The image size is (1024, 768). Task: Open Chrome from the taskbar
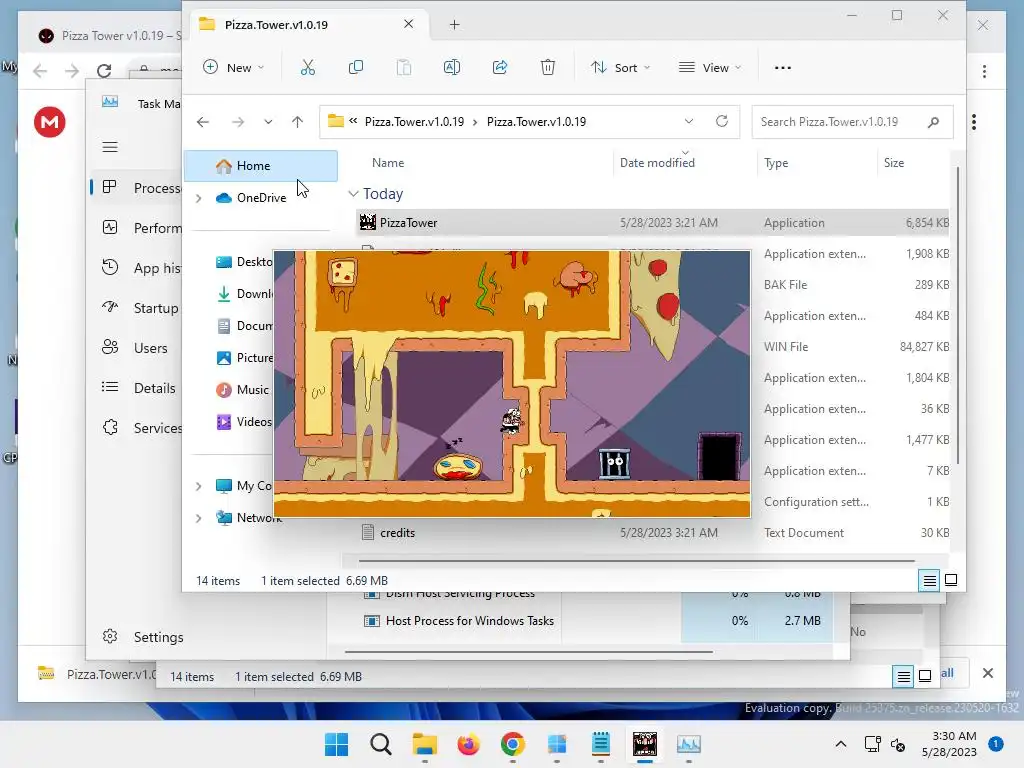(x=513, y=744)
